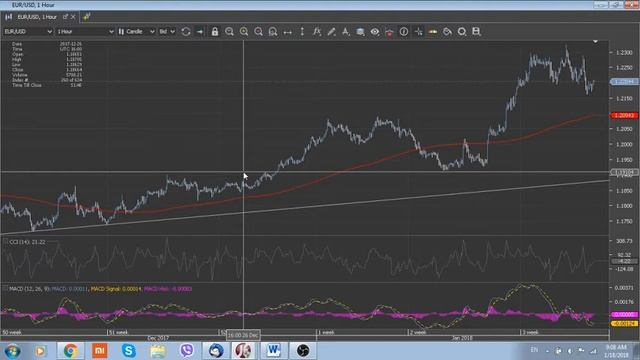Click the 1.2300 price axis label
Image resolution: width=640 pixels, height=360 pixels.
coord(624,53)
